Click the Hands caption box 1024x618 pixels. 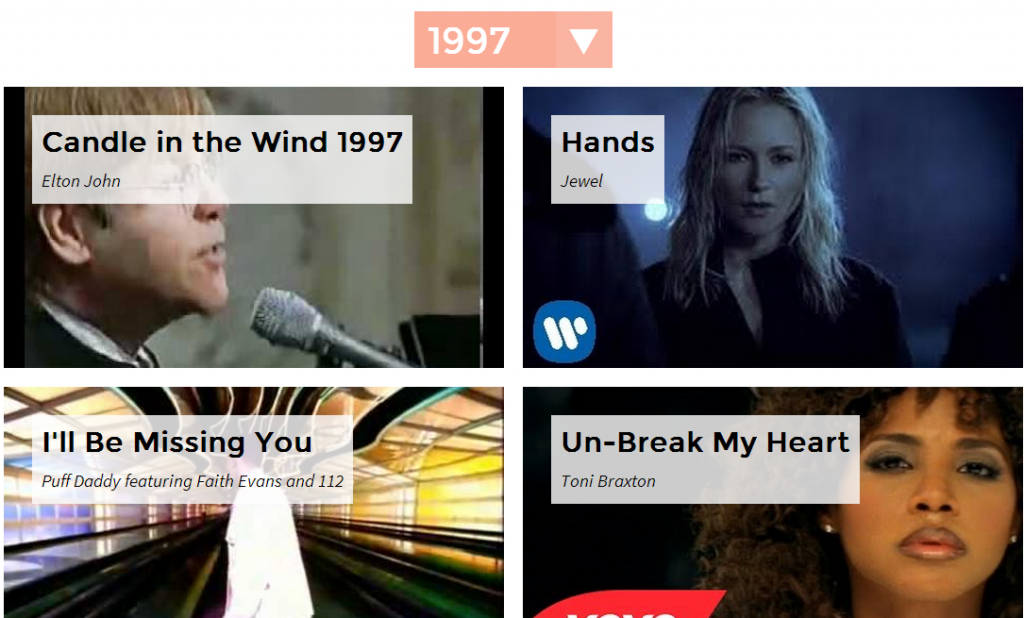pos(607,159)
